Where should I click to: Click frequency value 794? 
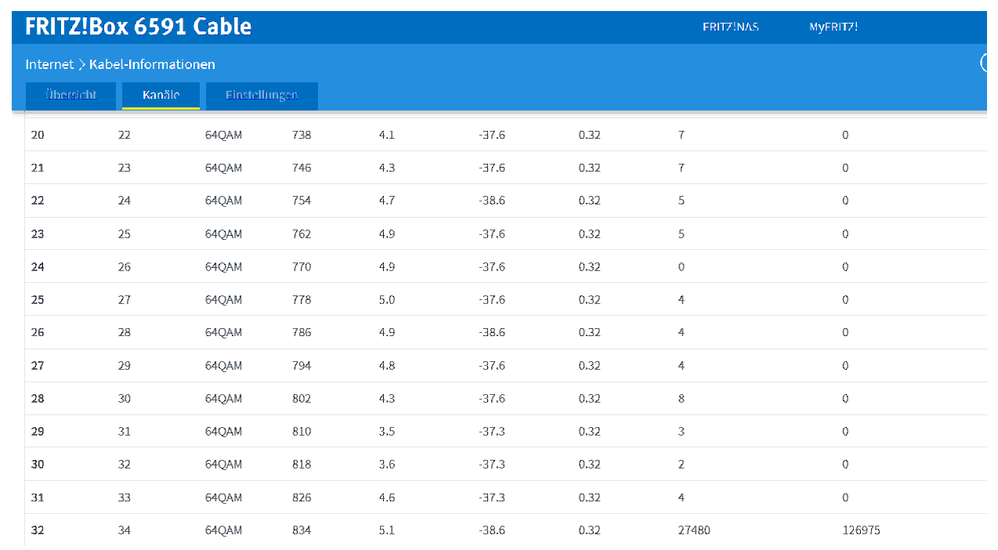coord(302,366)
